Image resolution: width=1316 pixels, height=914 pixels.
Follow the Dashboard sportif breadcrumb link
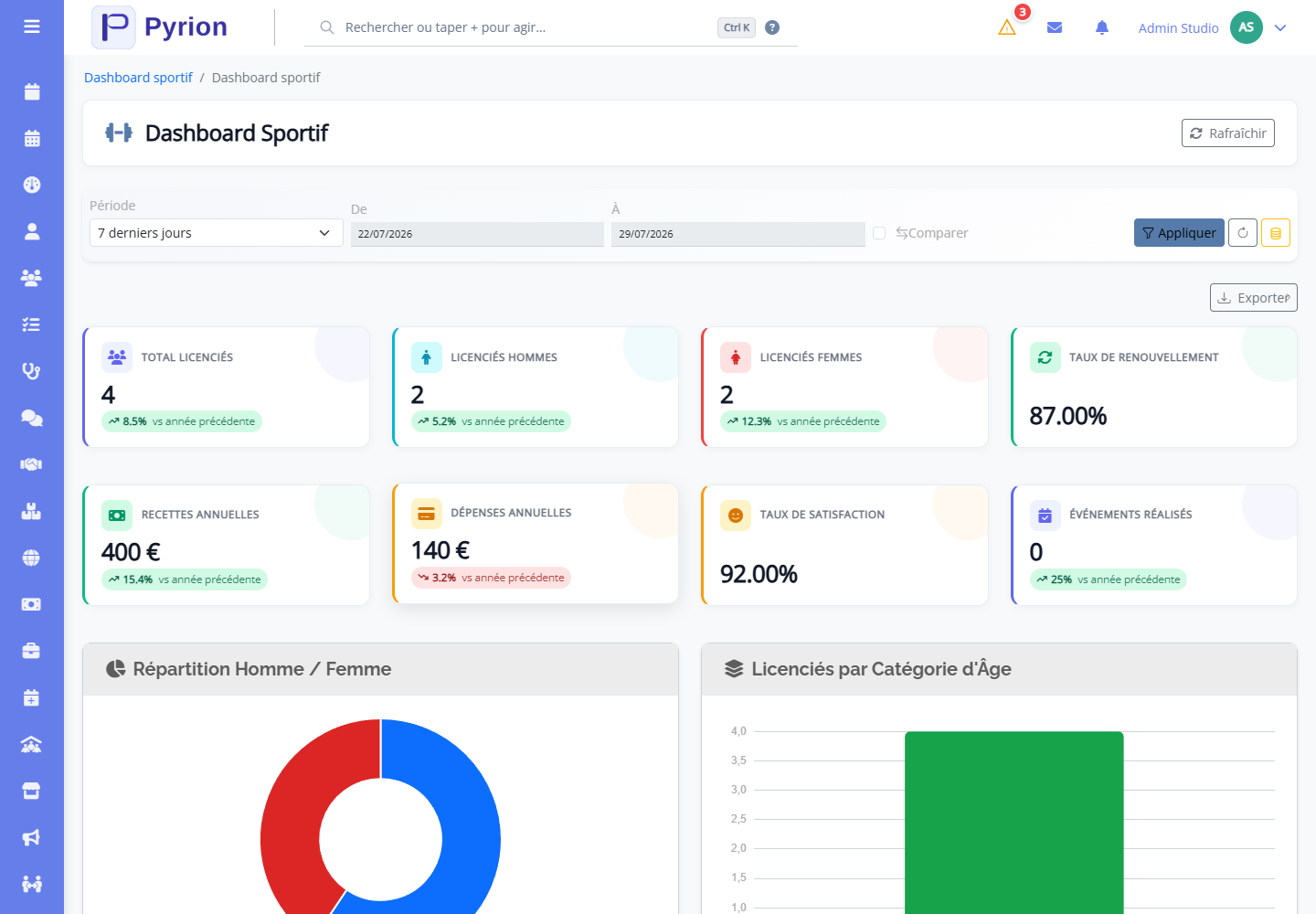[x=138, y=78]
